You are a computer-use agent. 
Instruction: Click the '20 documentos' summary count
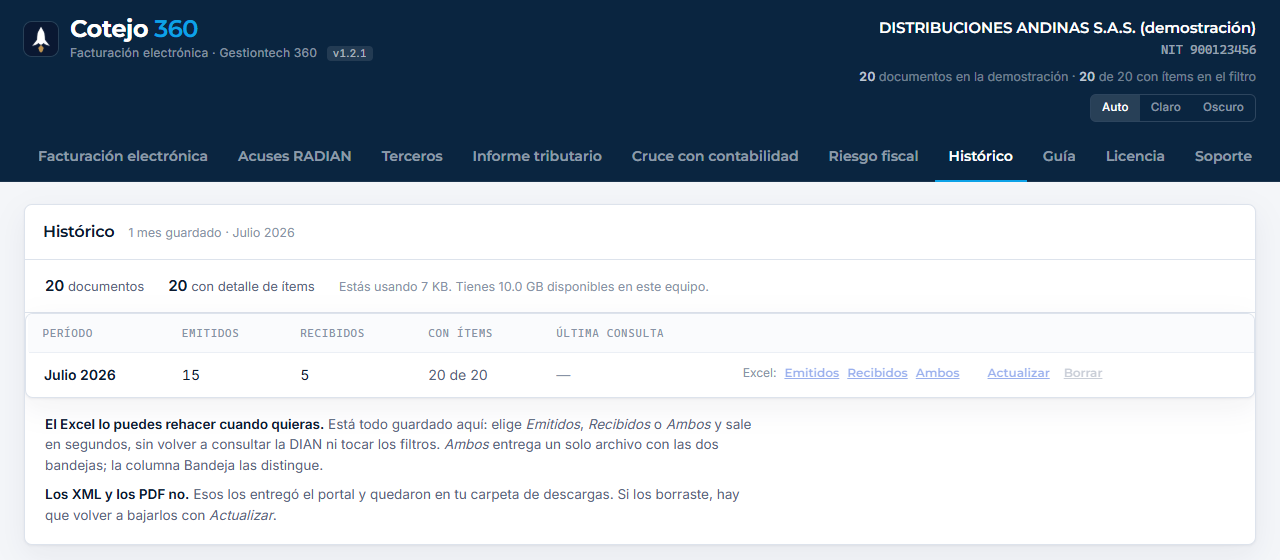pos(94,286)
